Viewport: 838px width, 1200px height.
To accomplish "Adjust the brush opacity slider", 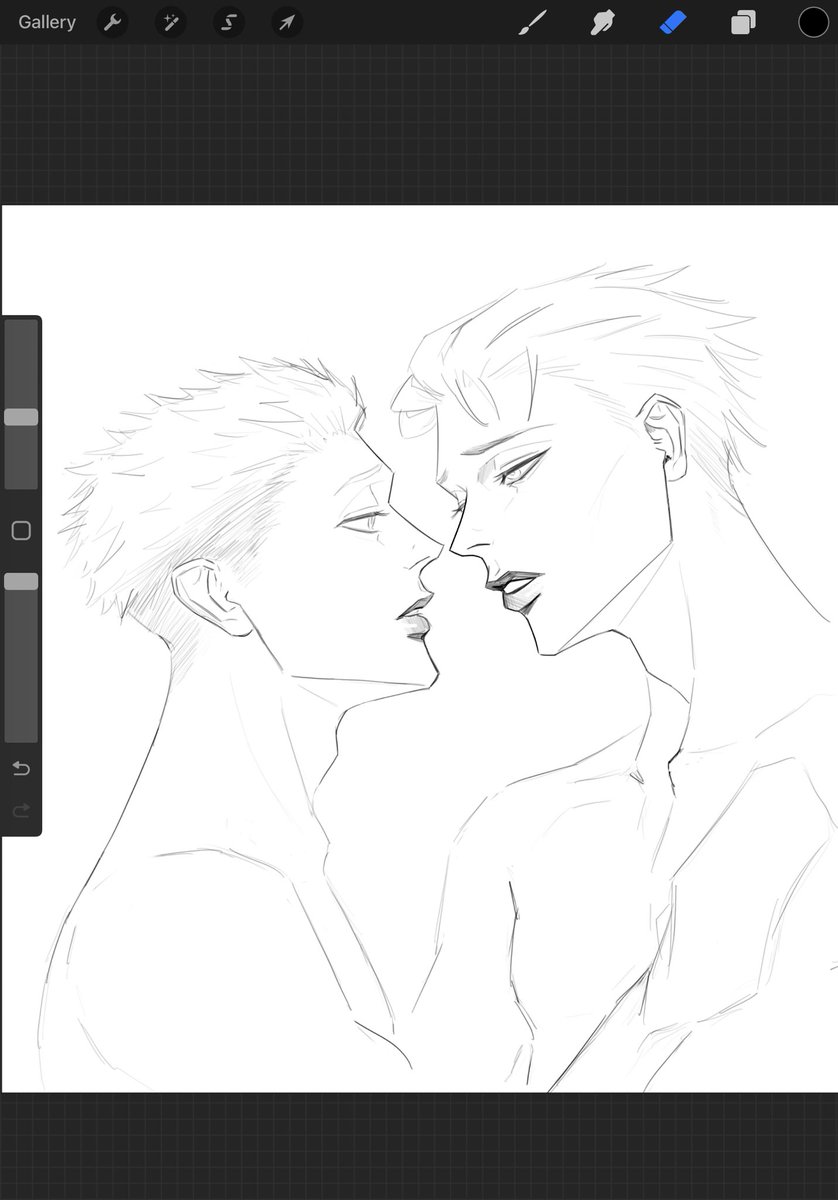I will tap(21, 581).
